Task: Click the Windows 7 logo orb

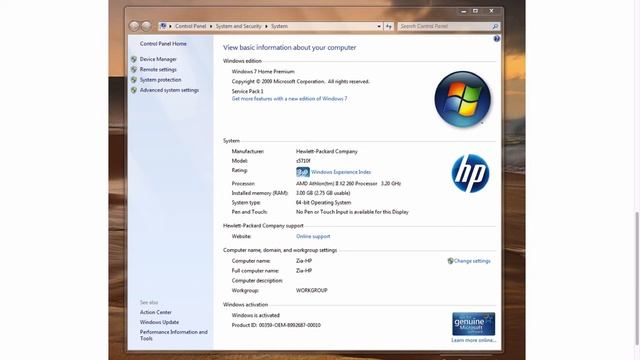Action: [x=462, y=99]
